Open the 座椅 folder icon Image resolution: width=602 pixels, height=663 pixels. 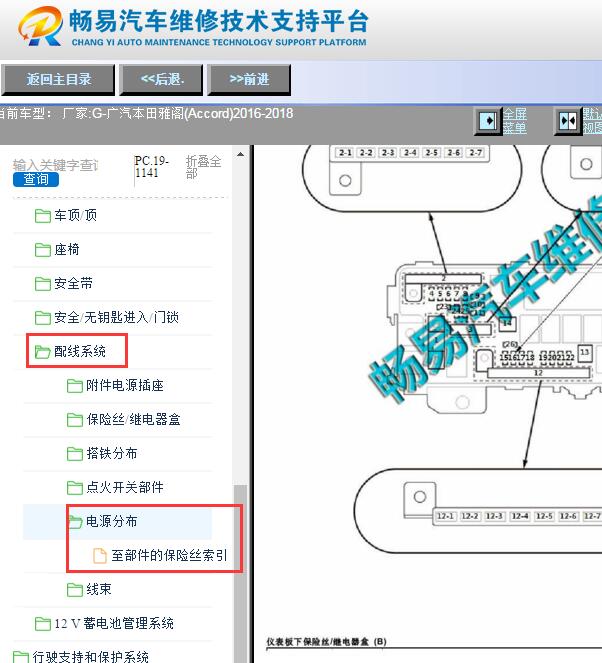coord(43,249)
